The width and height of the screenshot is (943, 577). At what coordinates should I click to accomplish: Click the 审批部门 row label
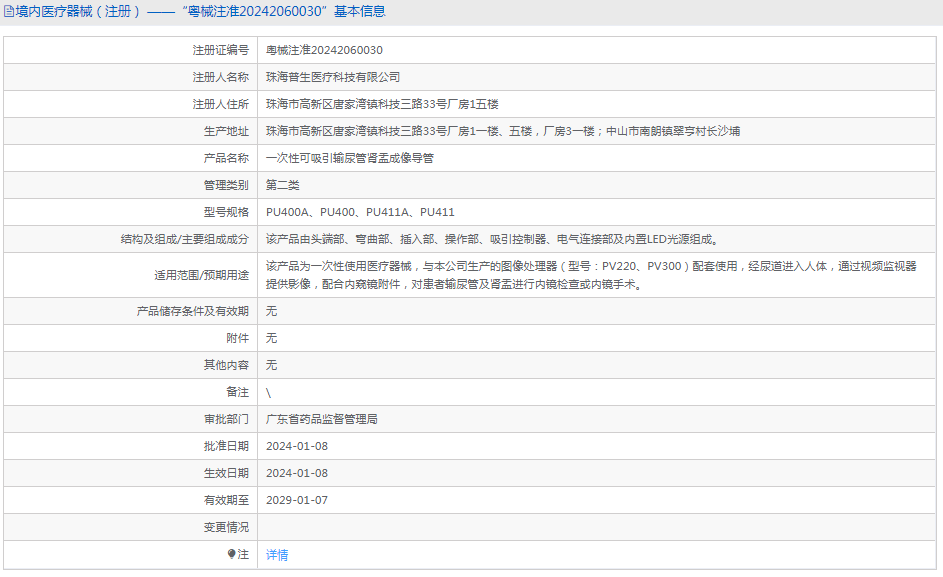click(x=226, y=419)
